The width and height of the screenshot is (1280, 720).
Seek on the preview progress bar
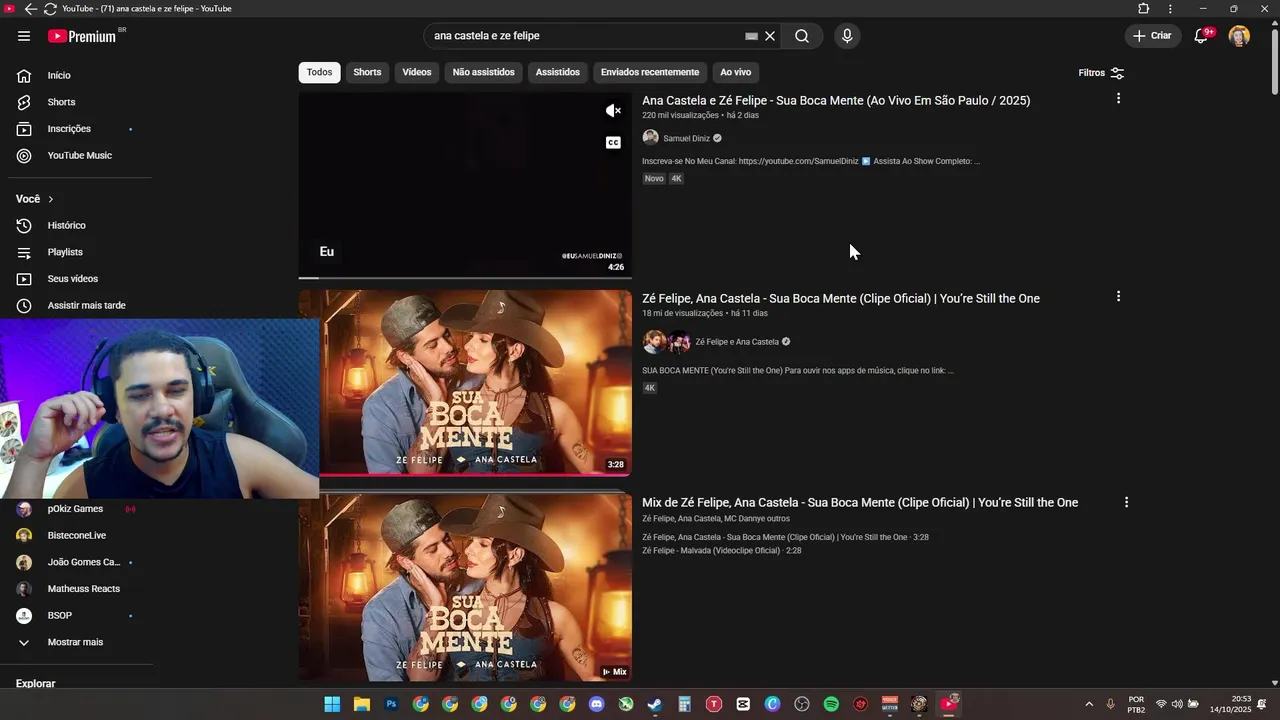click(465, 277)
